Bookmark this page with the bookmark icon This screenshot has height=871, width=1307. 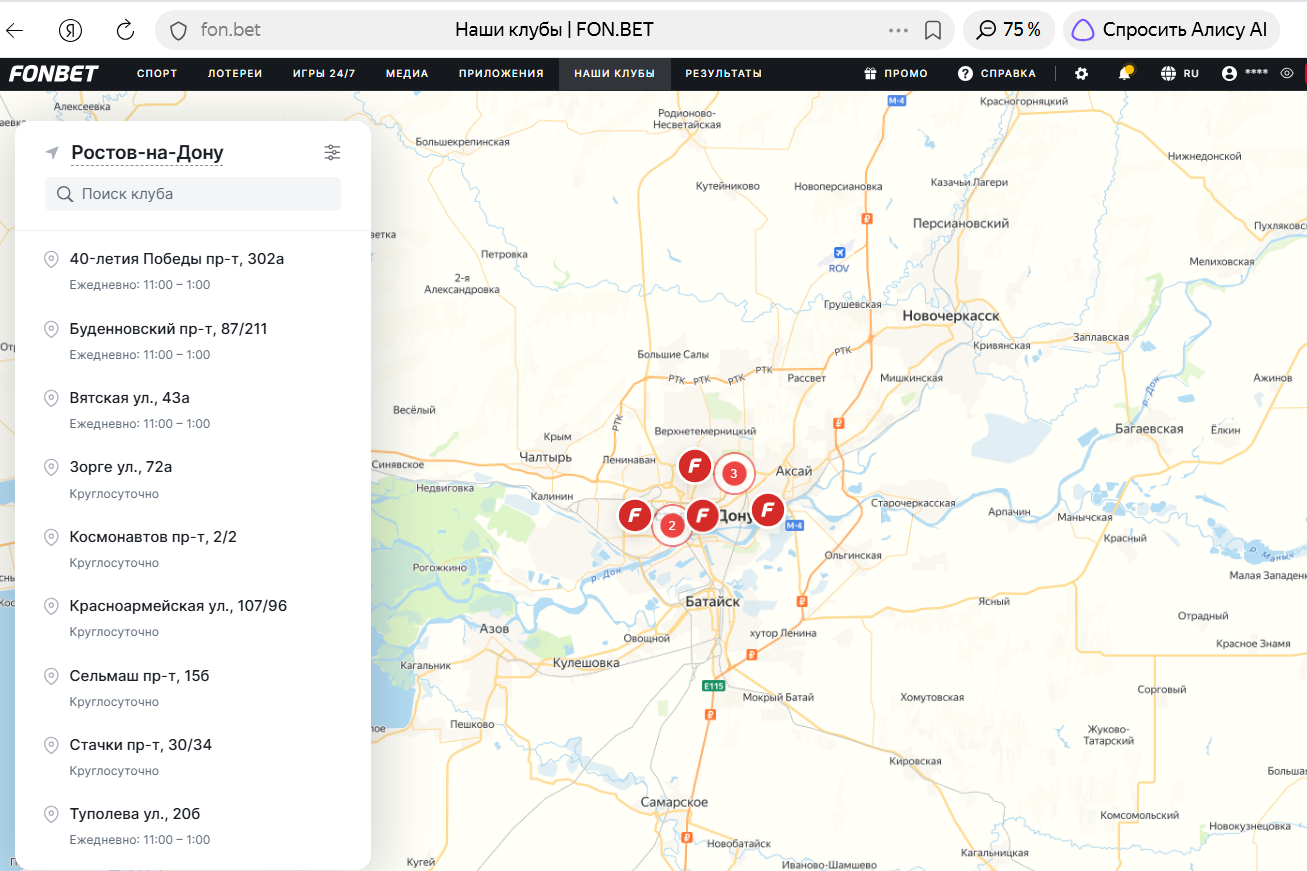click(x=933, y=30)
